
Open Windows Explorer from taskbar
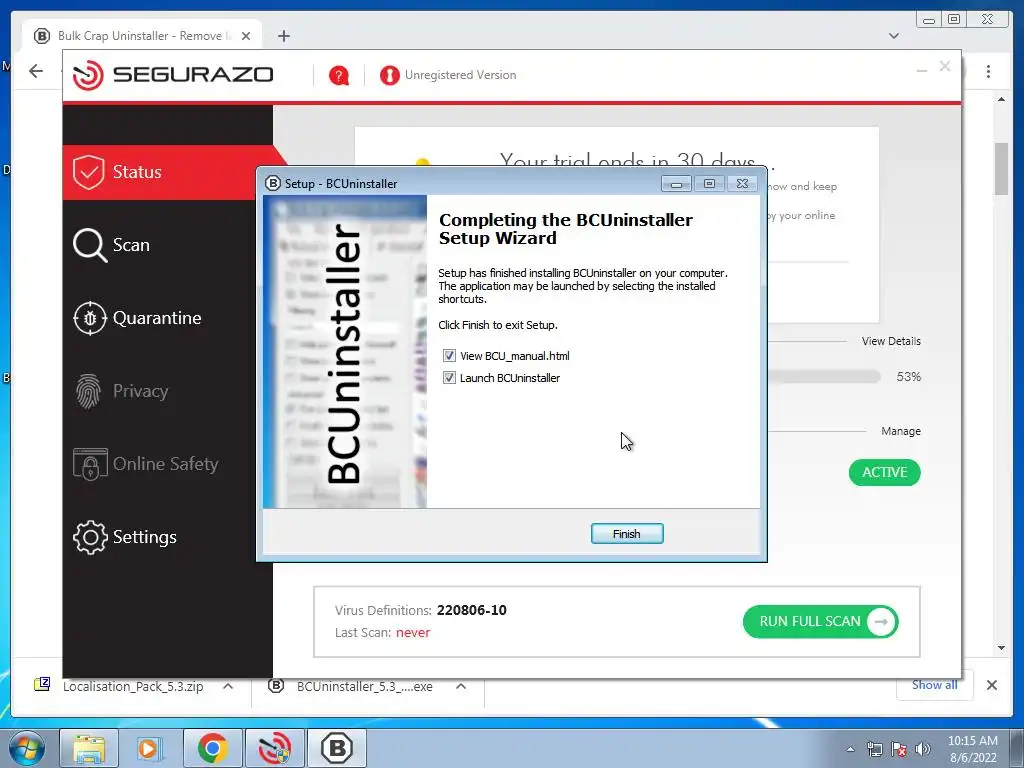point(89,748)
